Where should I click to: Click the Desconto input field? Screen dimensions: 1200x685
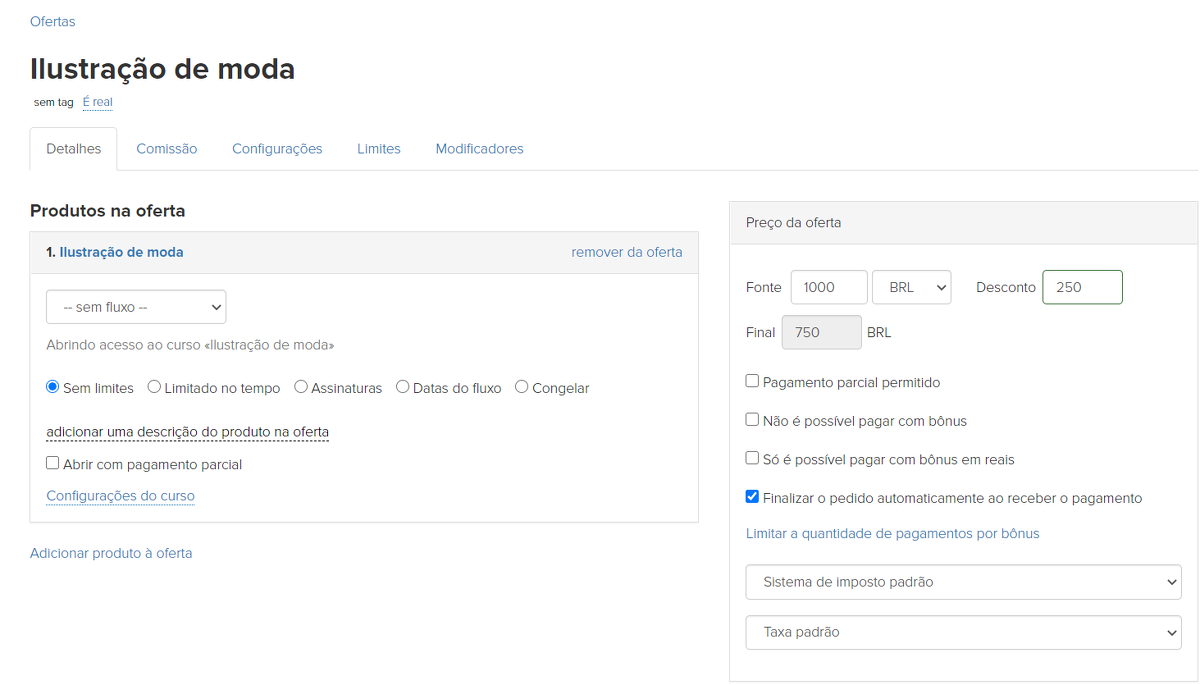[1082, 287]
